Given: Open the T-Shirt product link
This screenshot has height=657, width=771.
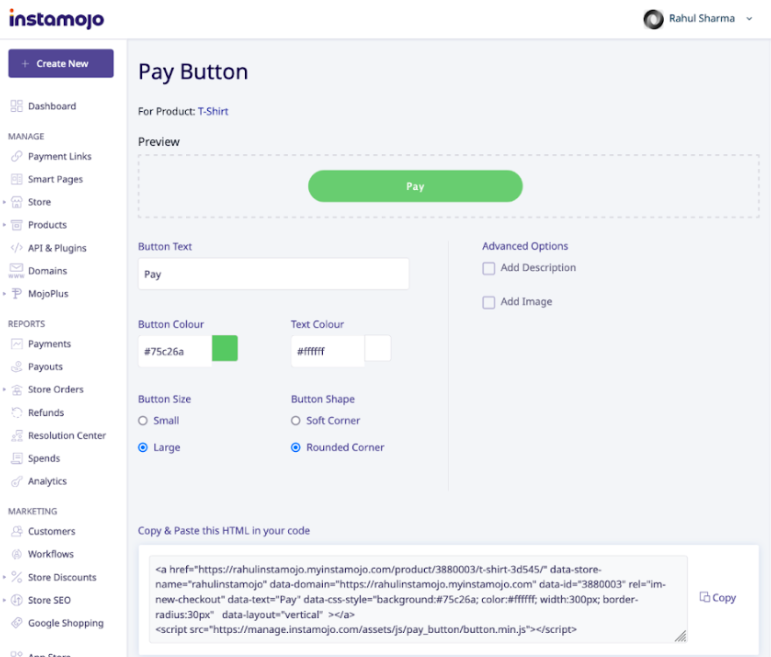Looking at the screenshot, I should (x=213, y=112).
